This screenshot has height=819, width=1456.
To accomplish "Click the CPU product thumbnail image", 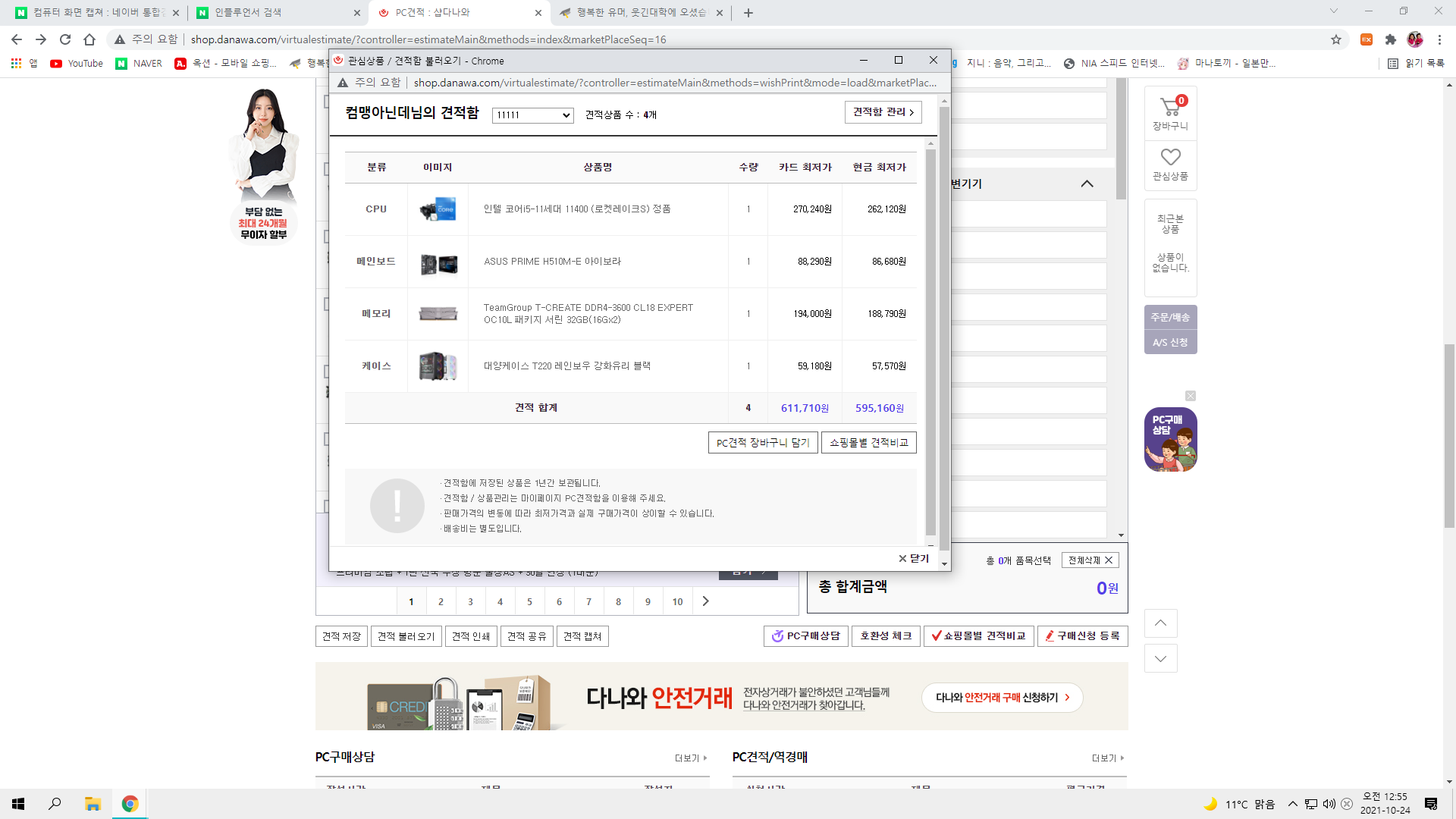I will point(438,209).
